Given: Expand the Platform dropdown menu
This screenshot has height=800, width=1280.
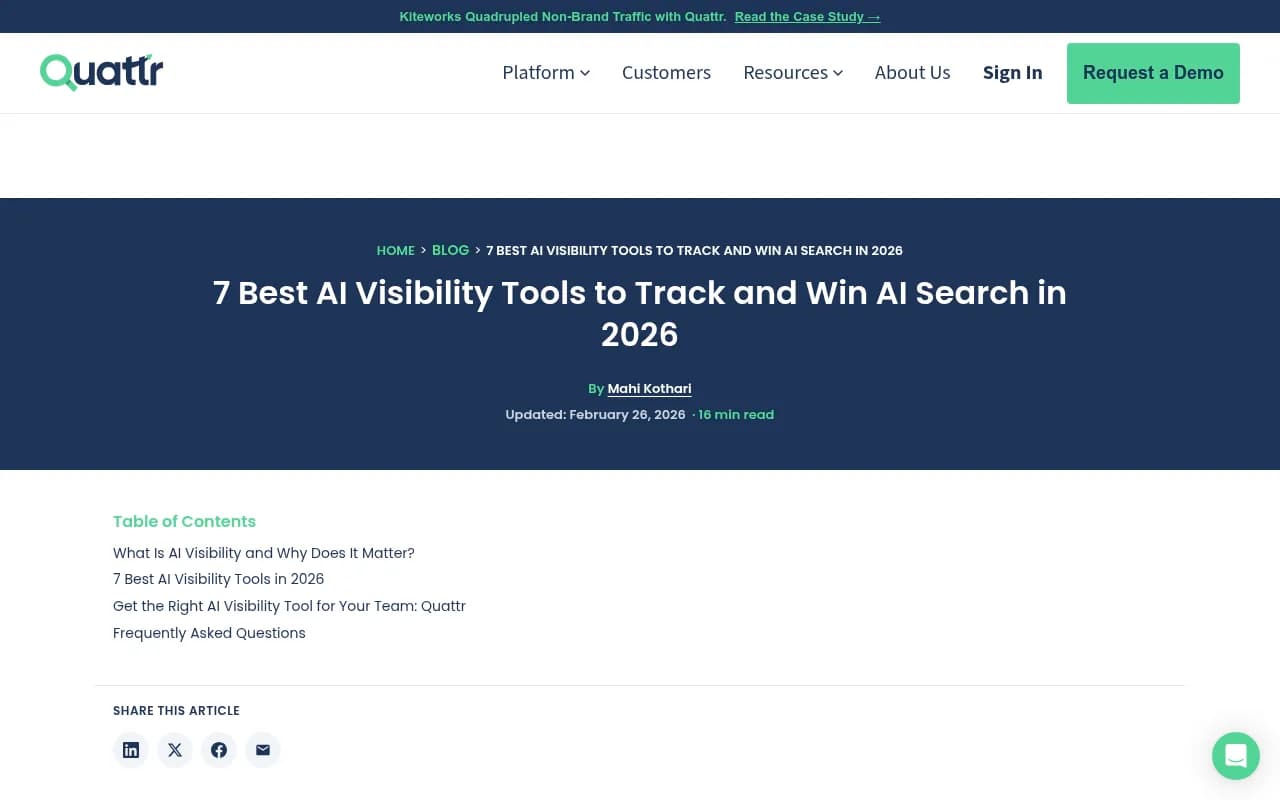Looking at the screenshot, I should point(545,72).
